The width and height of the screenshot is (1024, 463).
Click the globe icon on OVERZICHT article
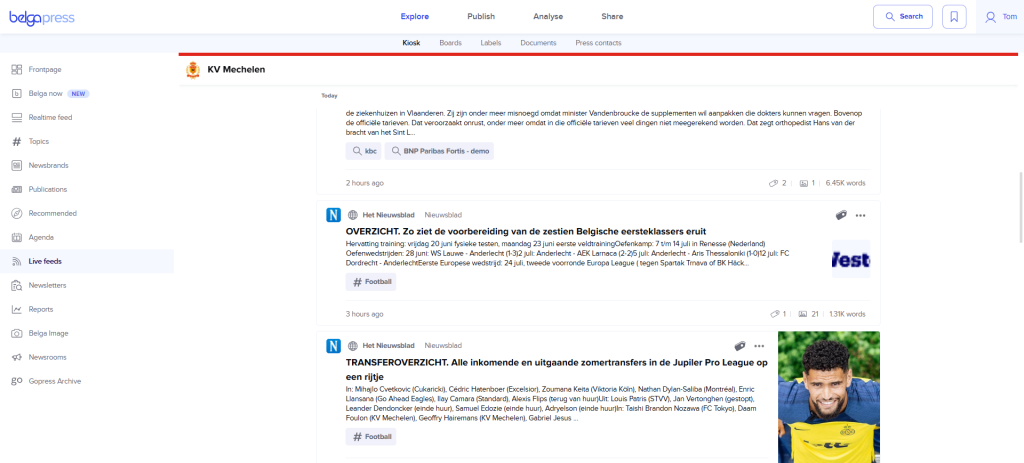point(353,215)
